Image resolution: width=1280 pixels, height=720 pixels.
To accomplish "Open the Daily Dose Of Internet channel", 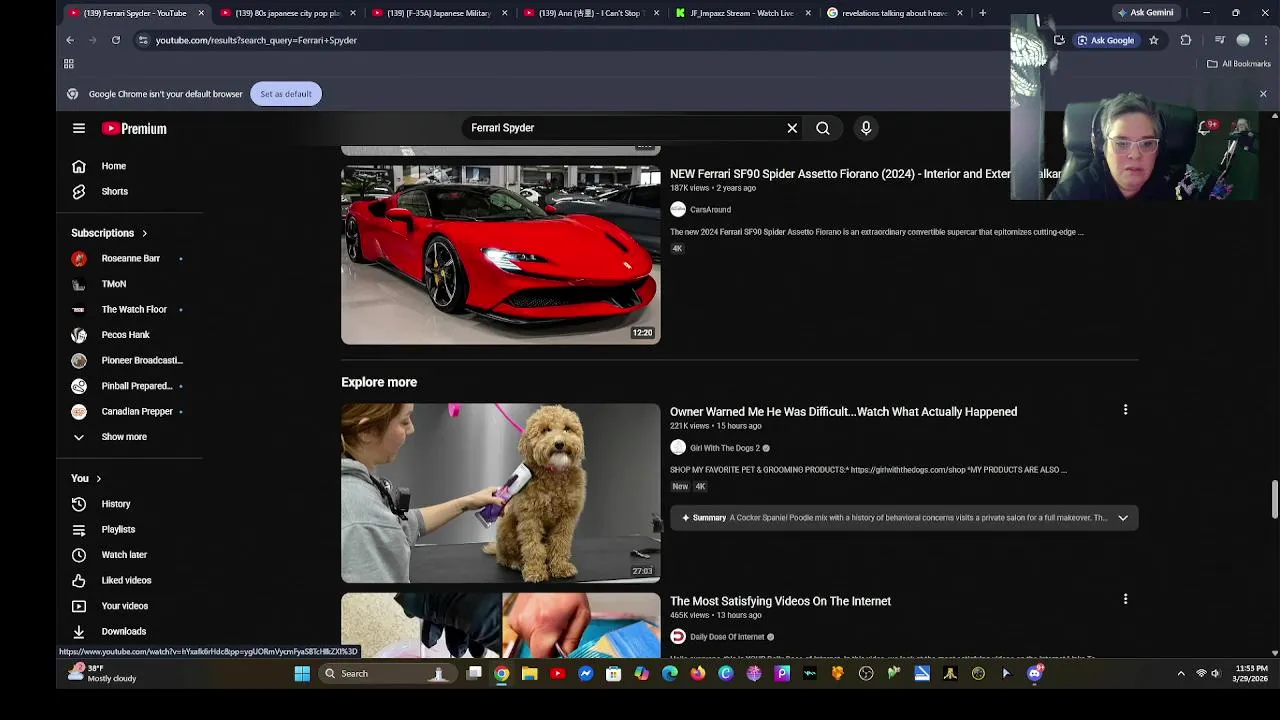I will coord(727,637).
